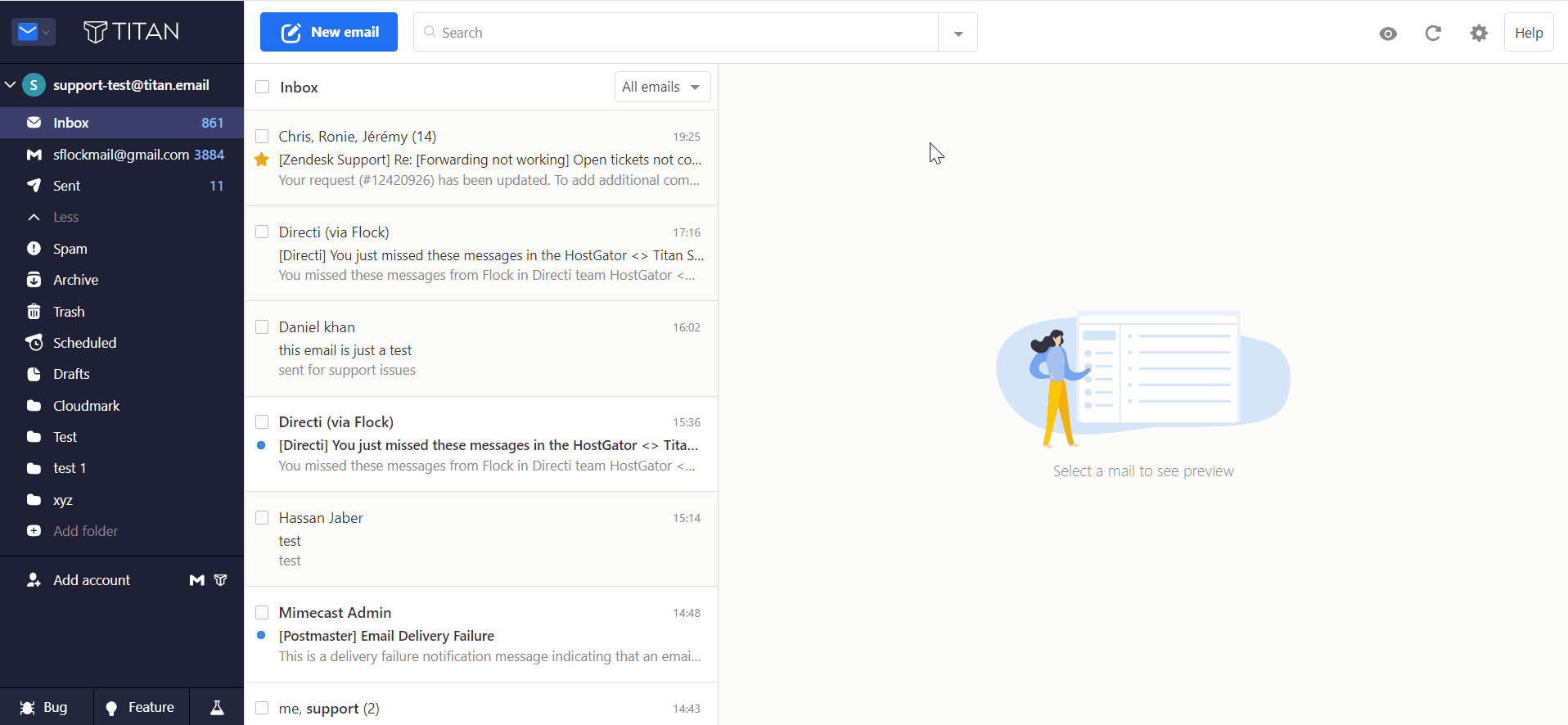
Task: Click the Drafts icon in sidebar
Action: click(x=34, y=374)
